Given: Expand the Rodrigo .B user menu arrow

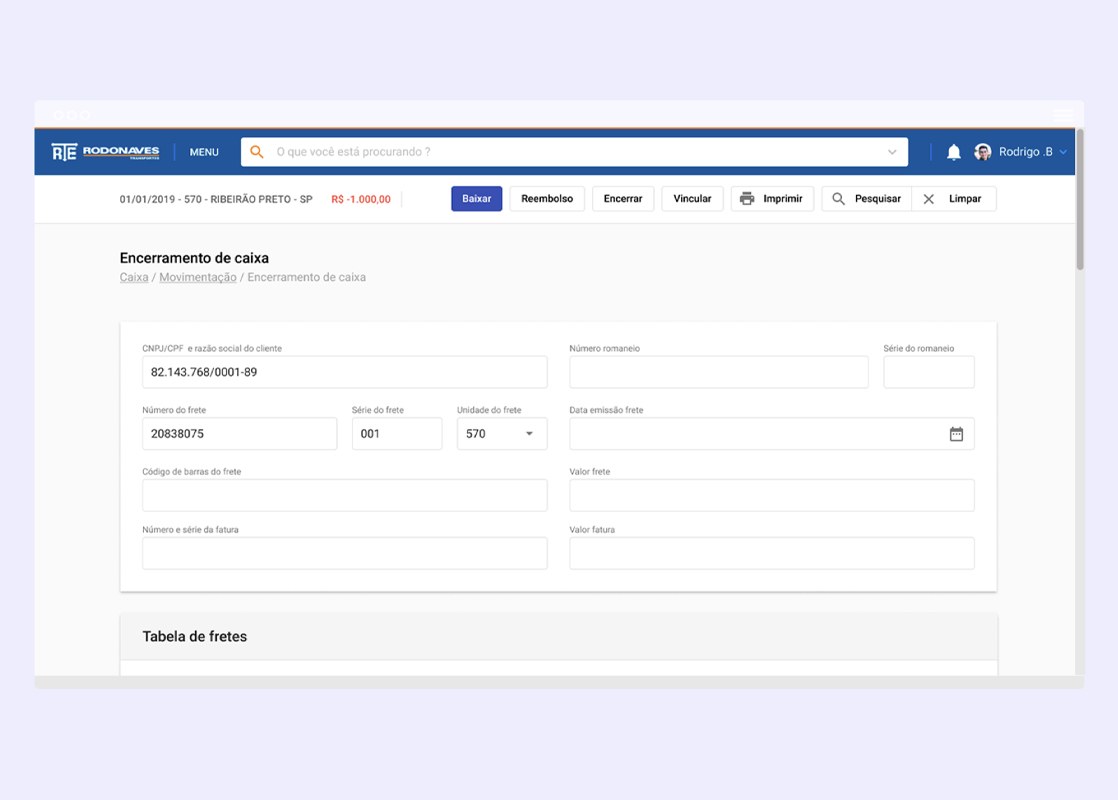Looking at the screenshot, I should coord(1063,152).
